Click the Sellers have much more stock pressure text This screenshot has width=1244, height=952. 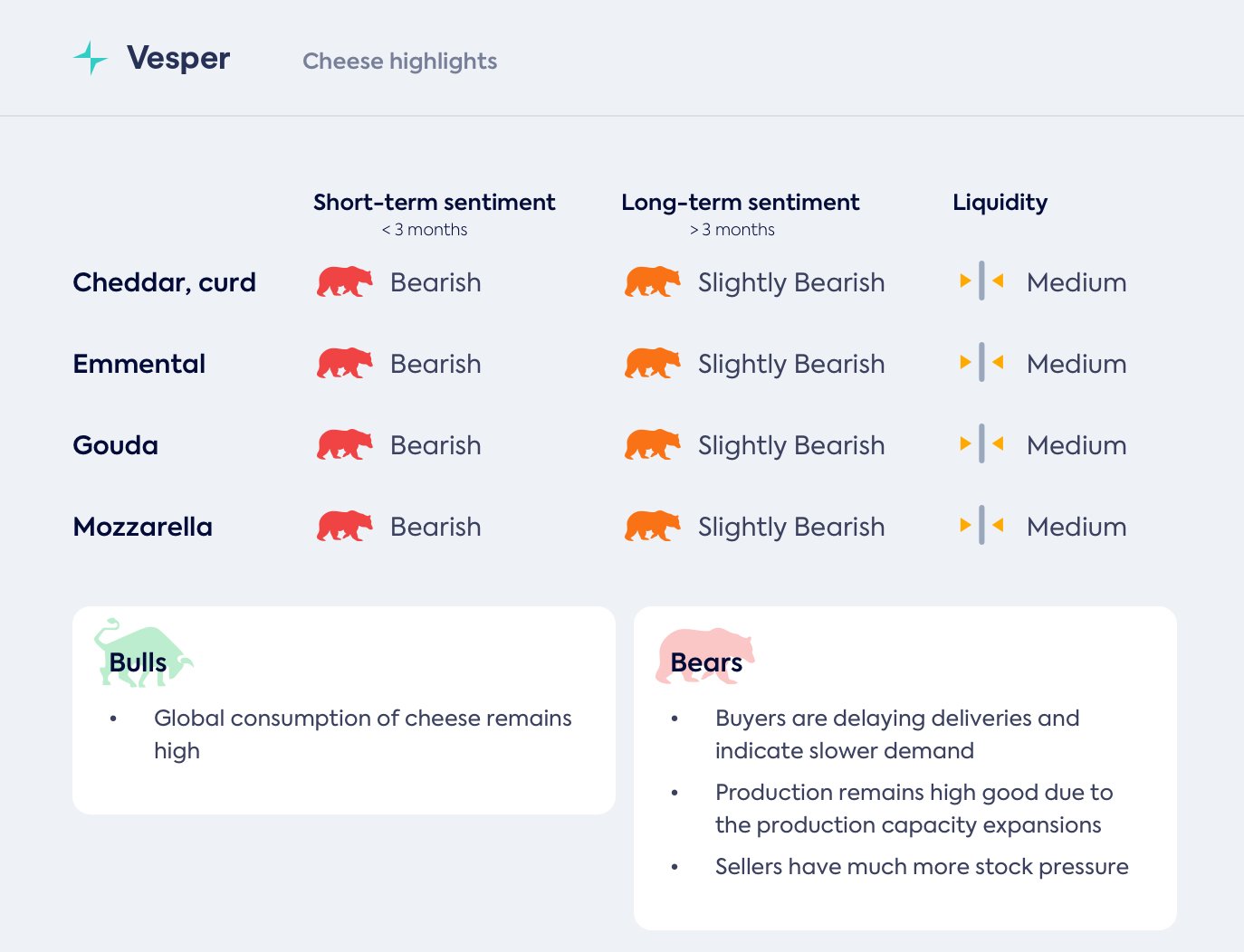(x=922, y=867)
